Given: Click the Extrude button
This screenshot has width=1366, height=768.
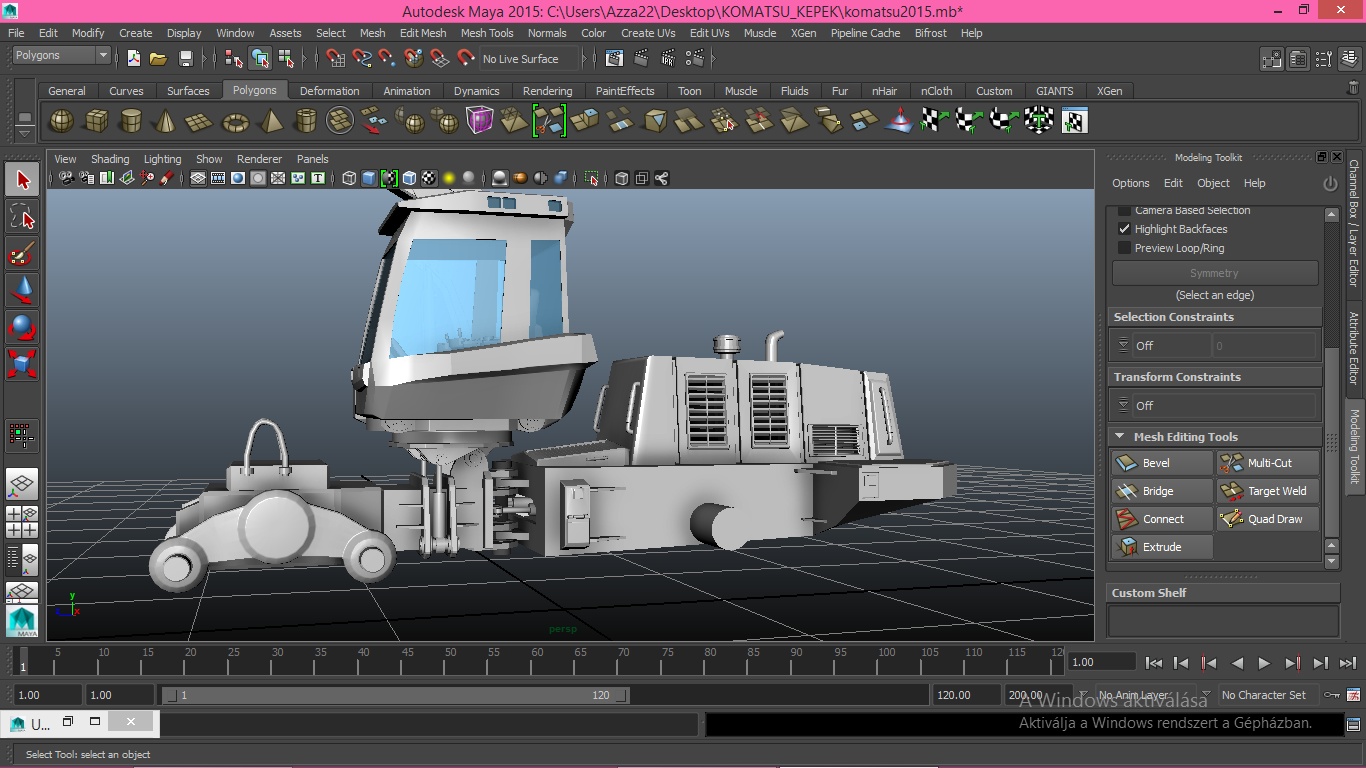Looking at the screenshot, I should coord(1162,547).
